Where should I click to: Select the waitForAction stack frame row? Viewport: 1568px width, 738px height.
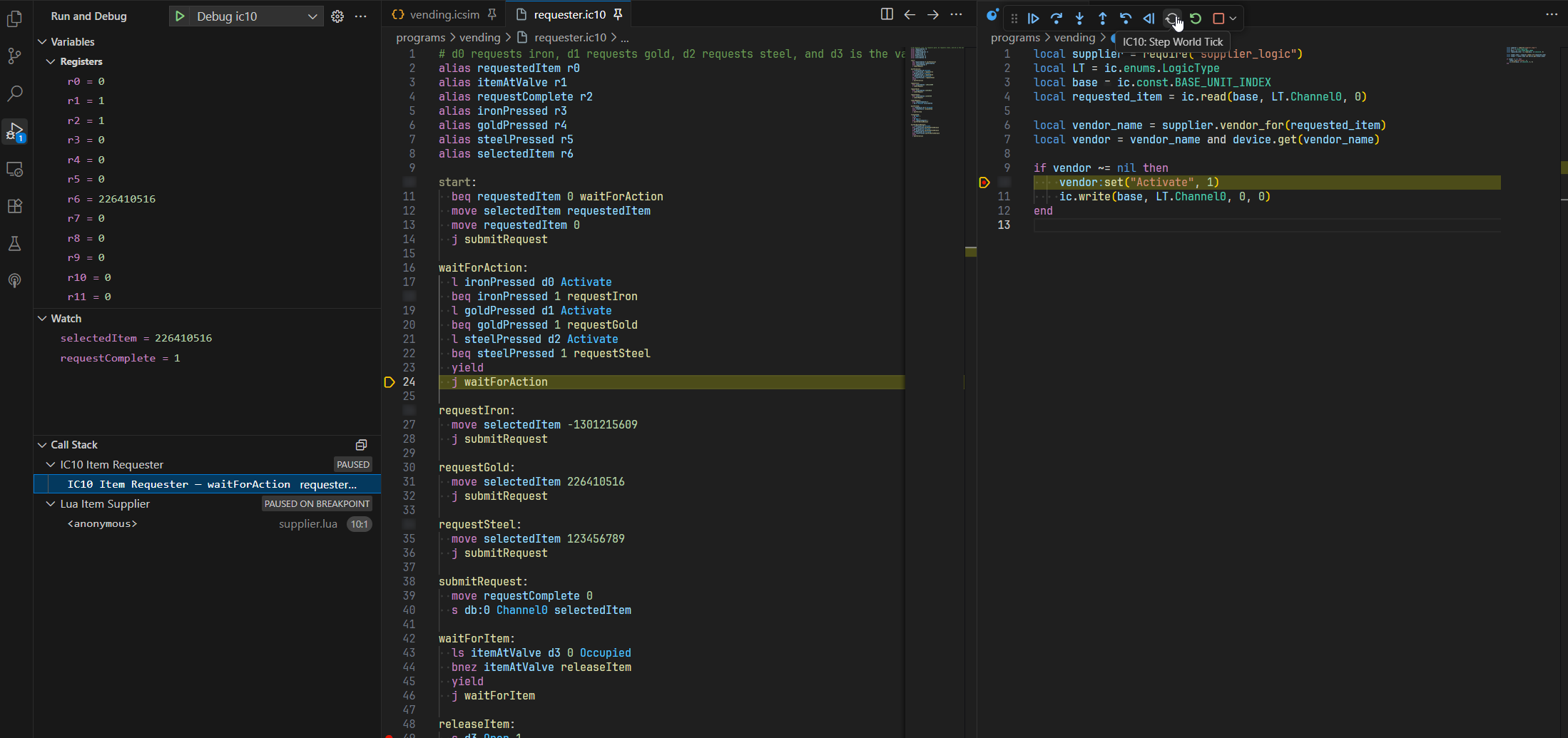point(207,484)
